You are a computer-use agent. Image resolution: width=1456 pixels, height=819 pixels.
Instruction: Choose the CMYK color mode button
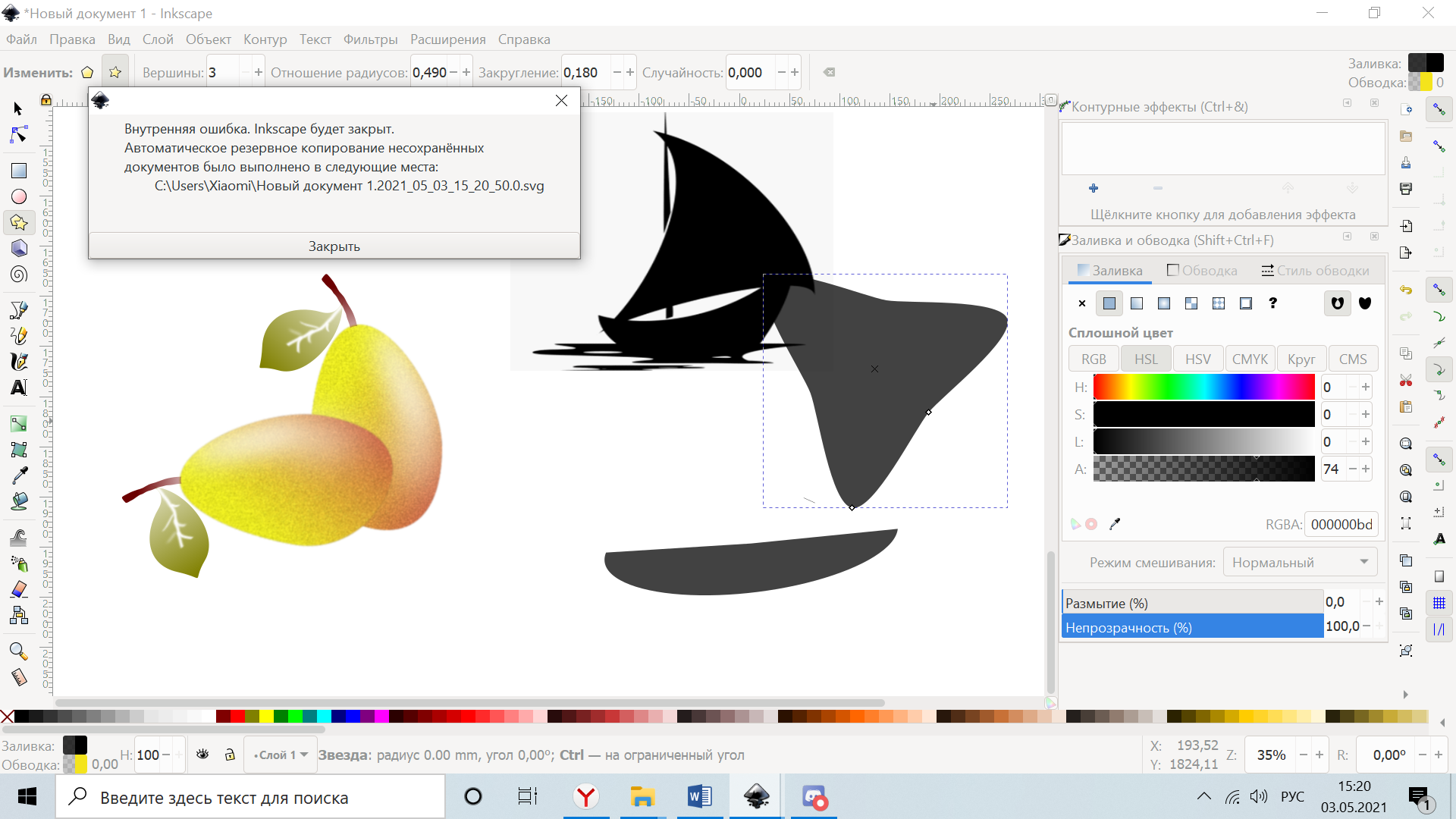click(1250, 359)
